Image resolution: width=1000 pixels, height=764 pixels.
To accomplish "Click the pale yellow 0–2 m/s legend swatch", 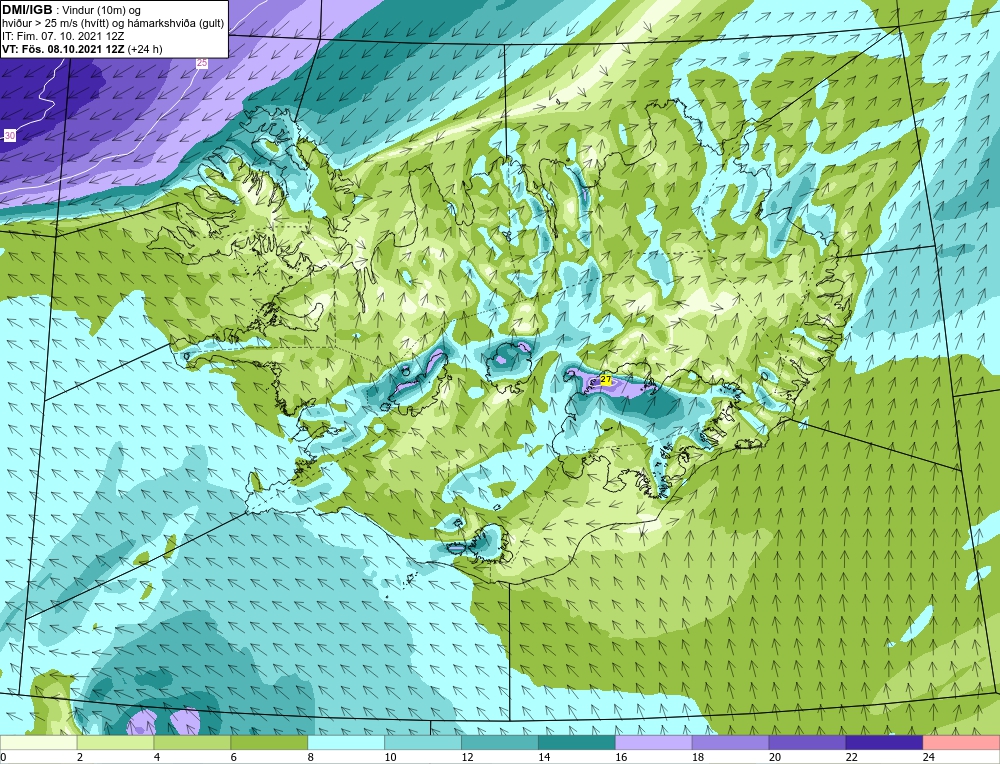I will coord(39,743).
